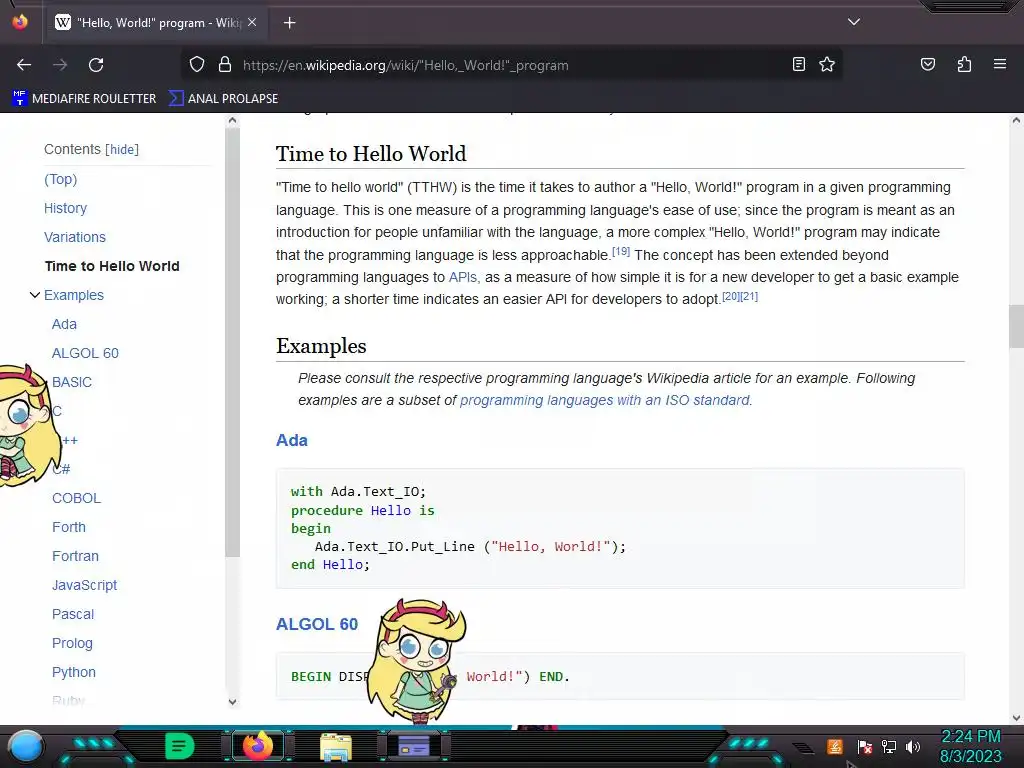Open the ANAL PROLAPSE bookmark

tap(223, 99)
